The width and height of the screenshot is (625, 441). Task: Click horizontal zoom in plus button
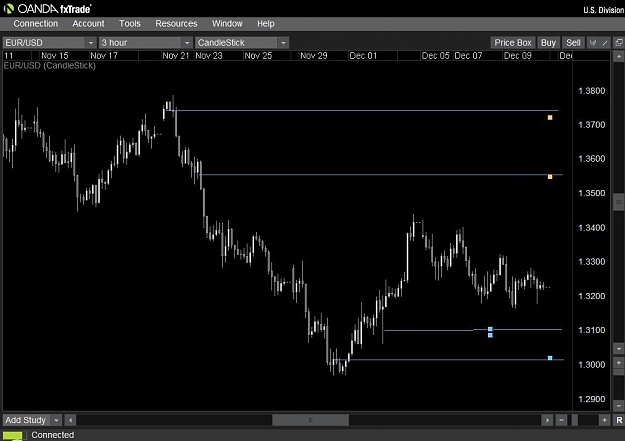point(605,420)
